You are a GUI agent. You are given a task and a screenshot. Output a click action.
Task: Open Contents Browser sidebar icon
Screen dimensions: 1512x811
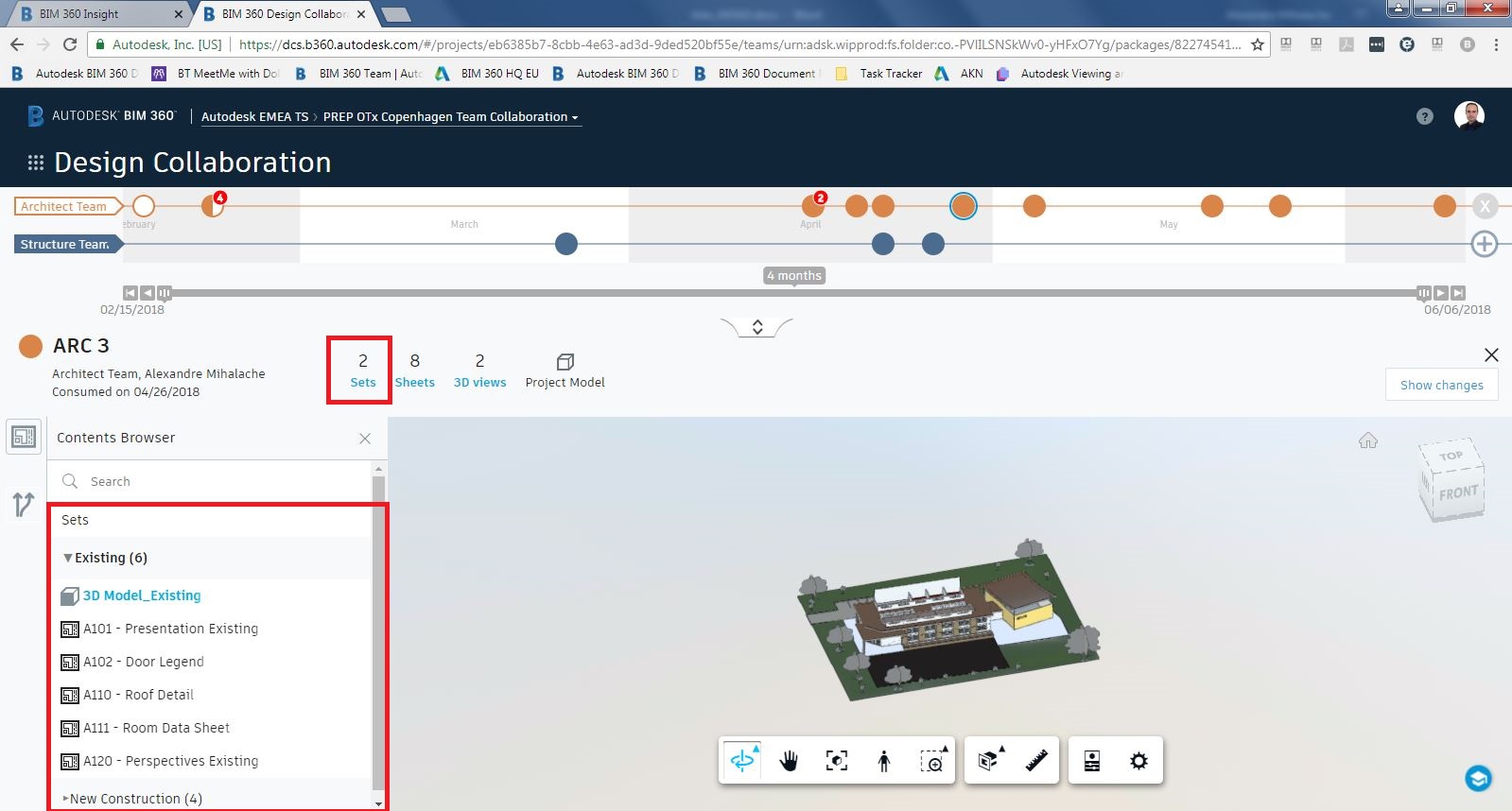[24, 437]
